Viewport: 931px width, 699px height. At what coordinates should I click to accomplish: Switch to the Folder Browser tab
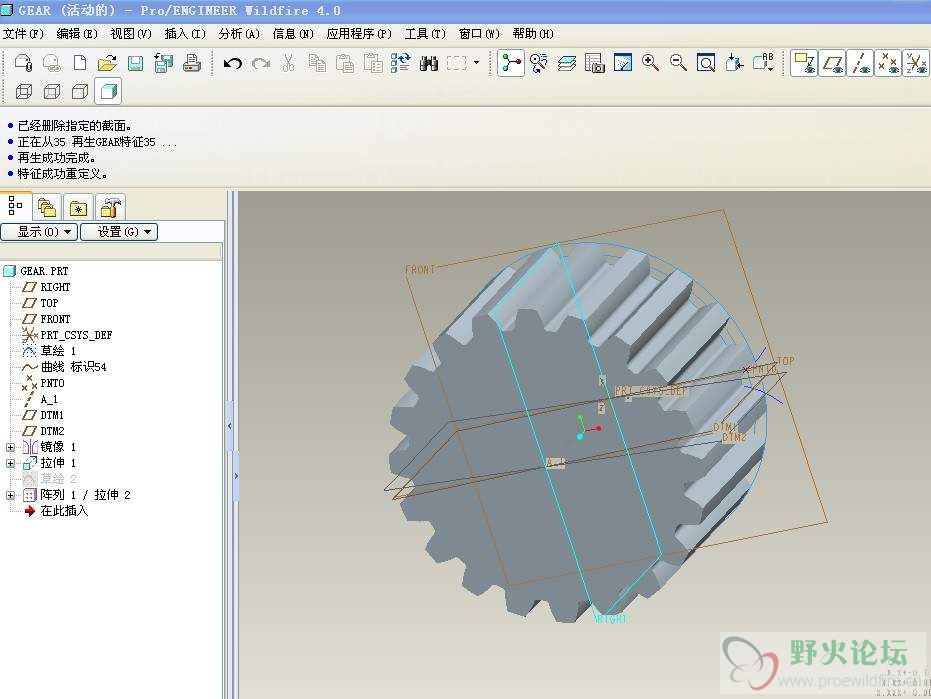(47, 207)
